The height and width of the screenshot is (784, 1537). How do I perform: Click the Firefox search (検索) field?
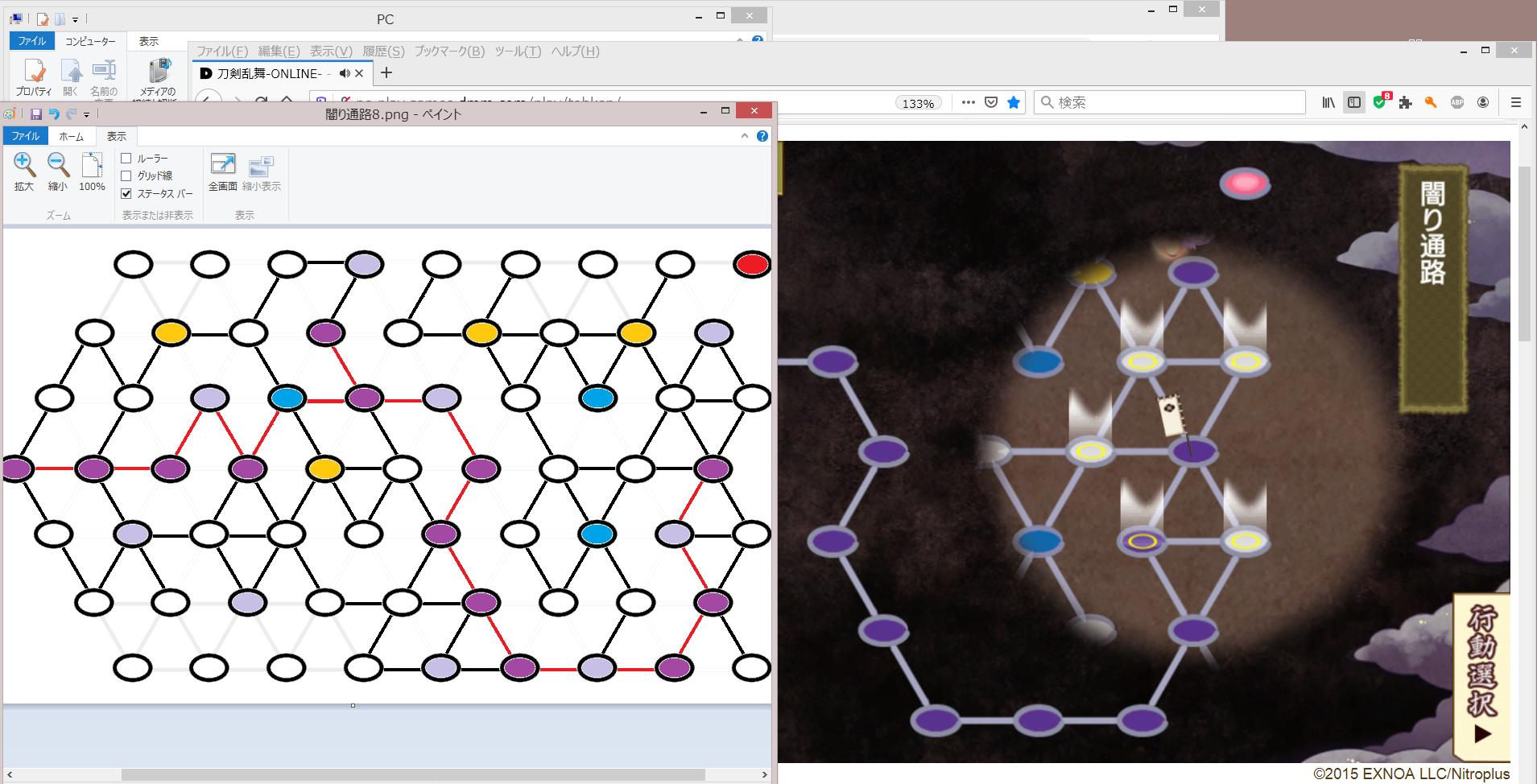pos(1169,102)
